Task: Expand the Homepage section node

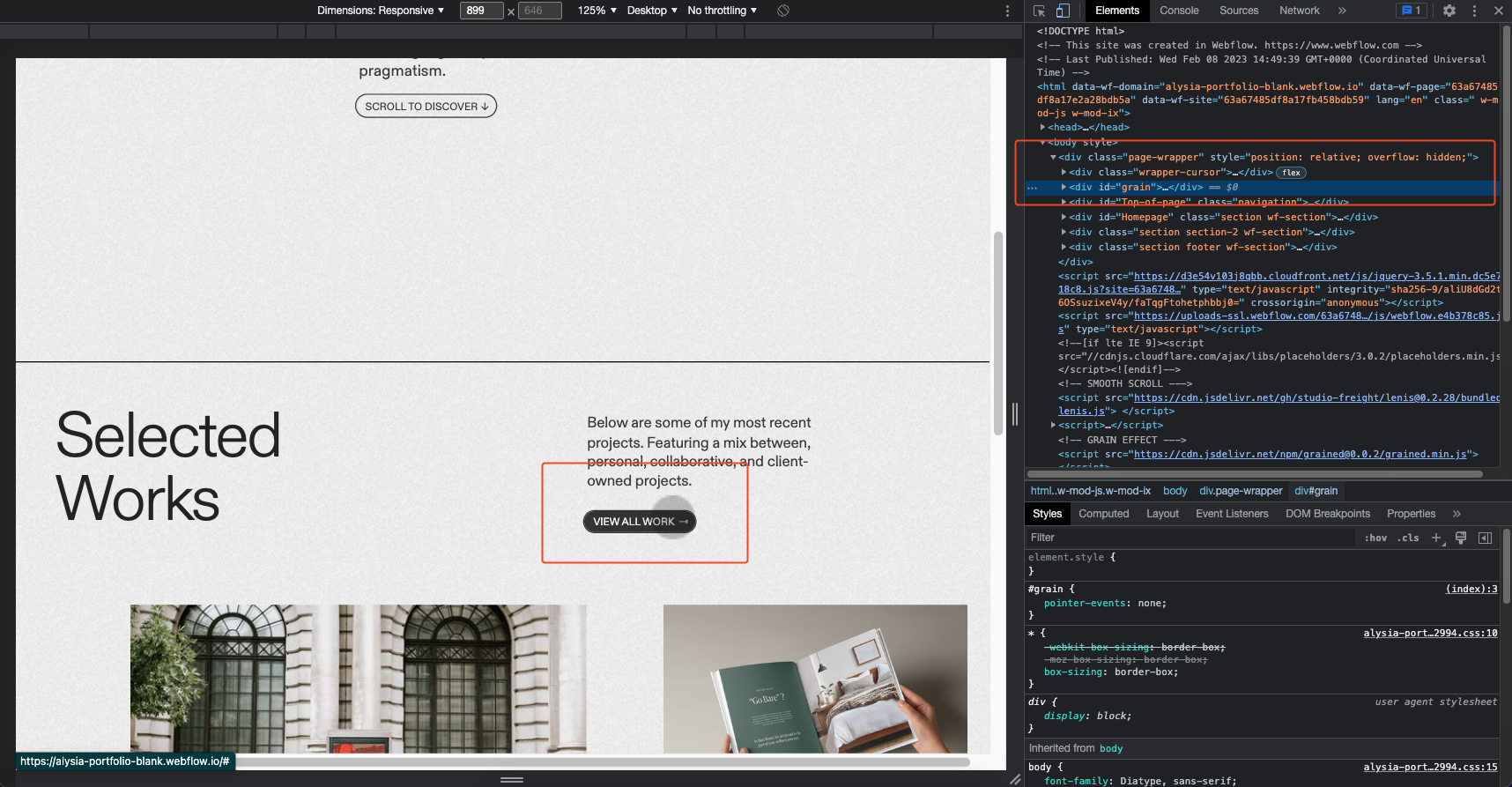Action: pyautogui.click(x=1064, y=218)
